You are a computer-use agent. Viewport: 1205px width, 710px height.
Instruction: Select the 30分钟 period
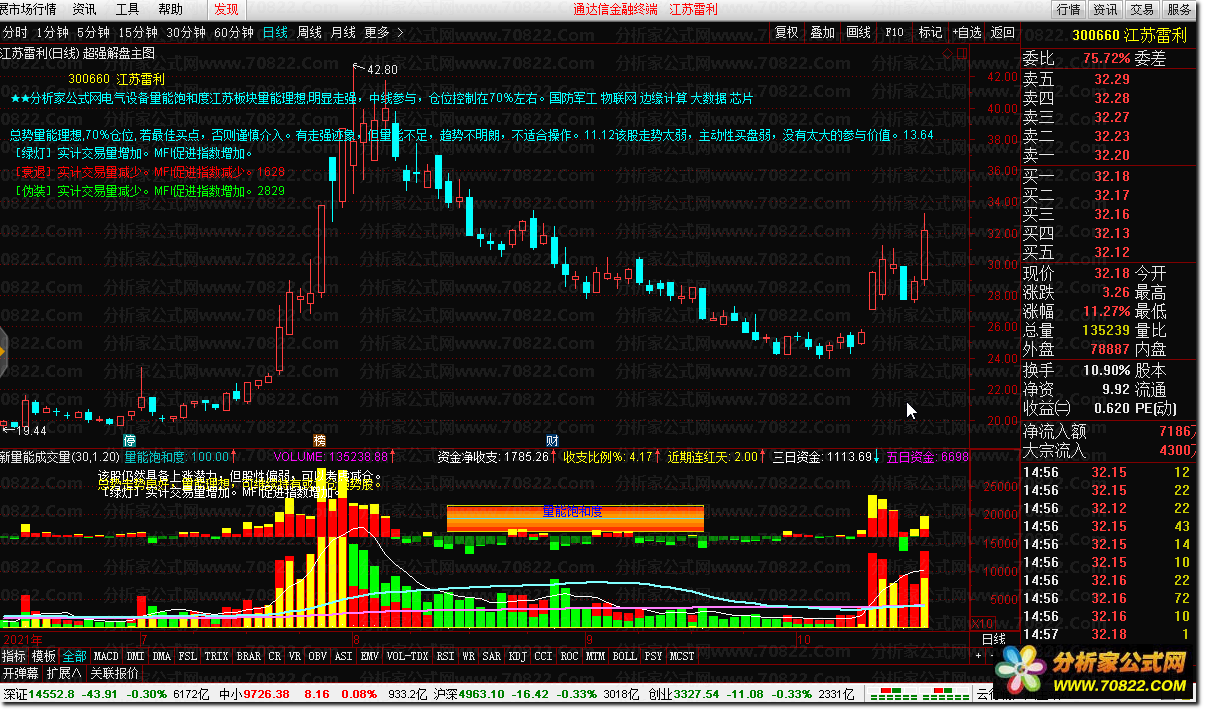(x=186, y=32)
